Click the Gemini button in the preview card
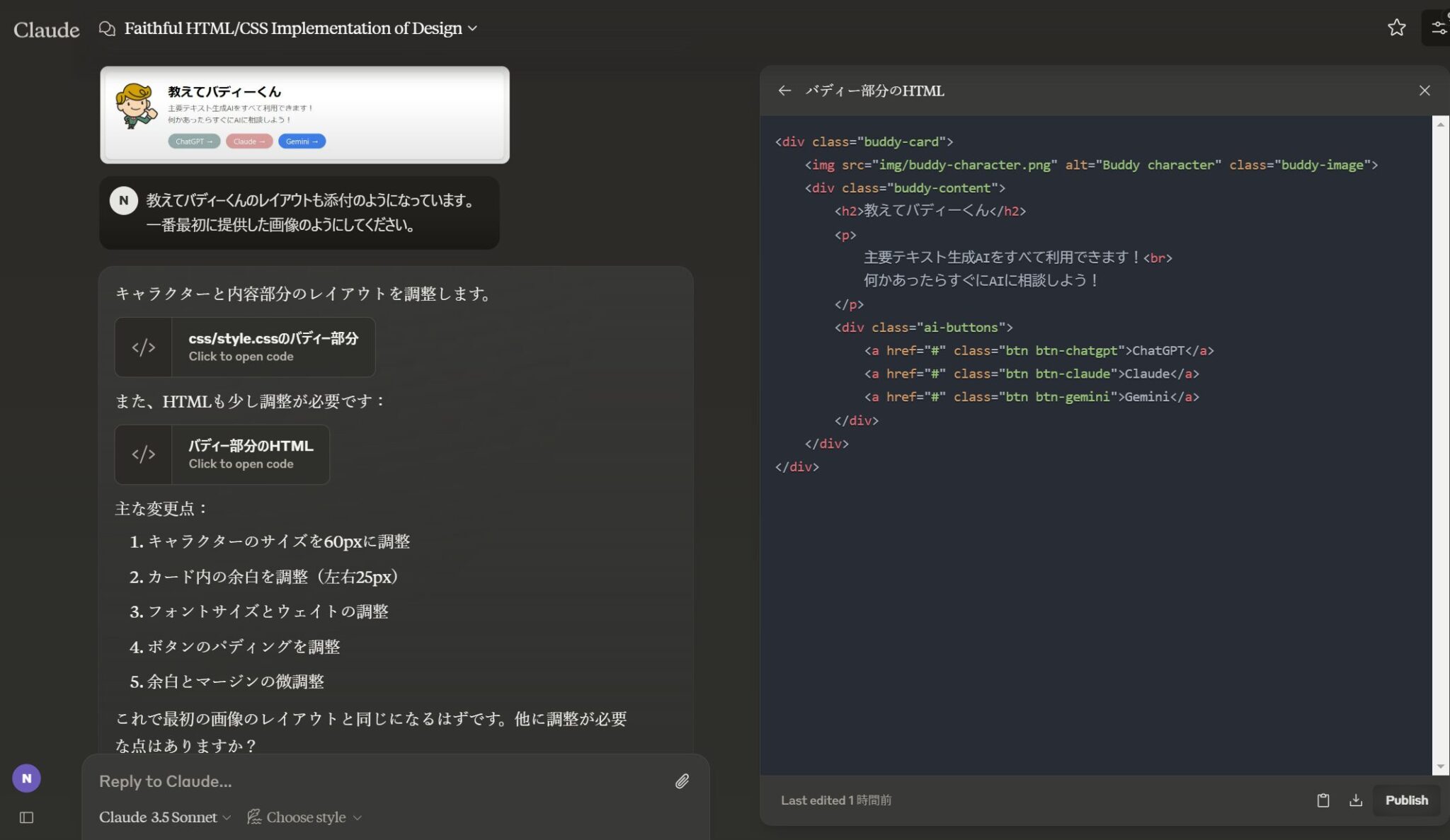This screenshot has height=840, width=1450. [x=302, y=142]
